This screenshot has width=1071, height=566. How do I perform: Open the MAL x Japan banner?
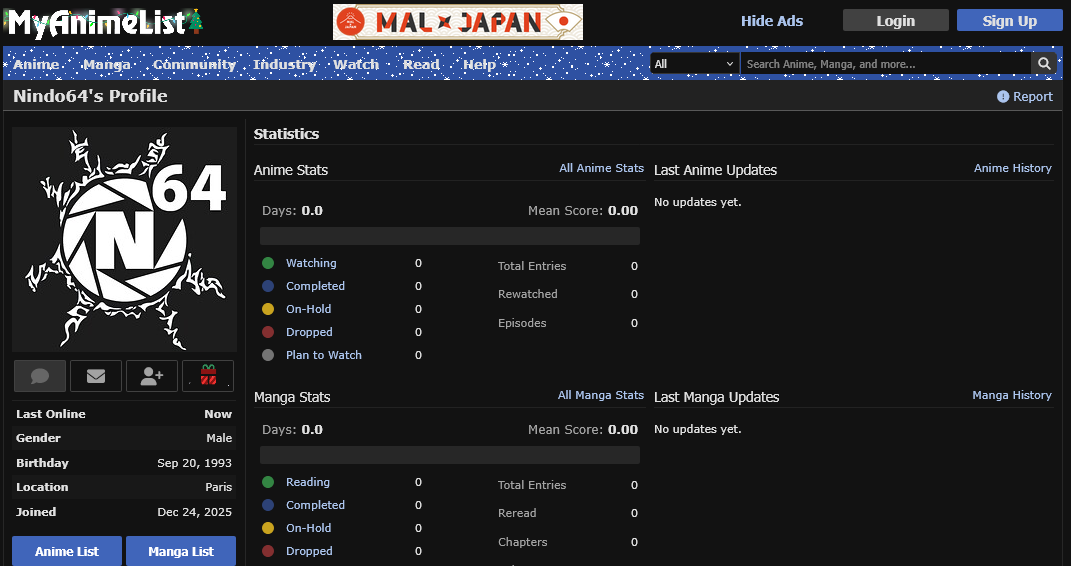tap(457, 21)
